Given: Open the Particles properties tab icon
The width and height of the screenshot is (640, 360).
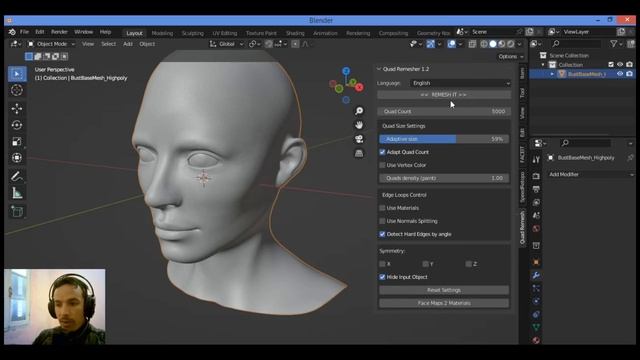Looking at the screenshot, I should [536, 288].
